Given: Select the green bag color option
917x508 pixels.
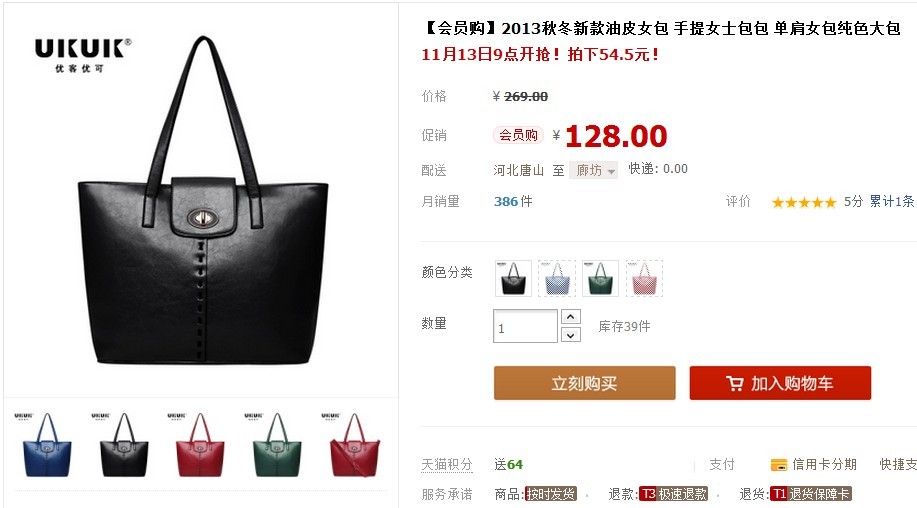Looking at the screenshot, I should point(600,278).
